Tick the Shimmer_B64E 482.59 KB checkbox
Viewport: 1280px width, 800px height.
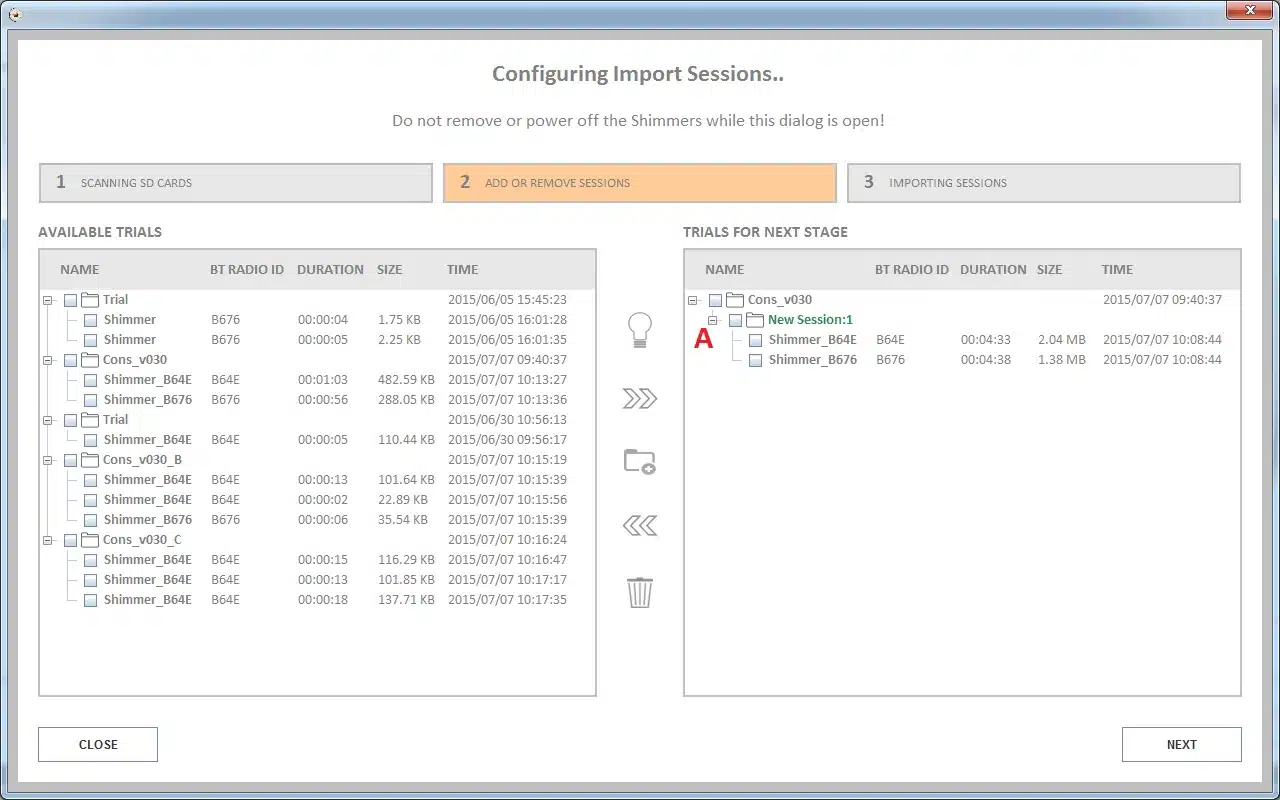point(90,380)
